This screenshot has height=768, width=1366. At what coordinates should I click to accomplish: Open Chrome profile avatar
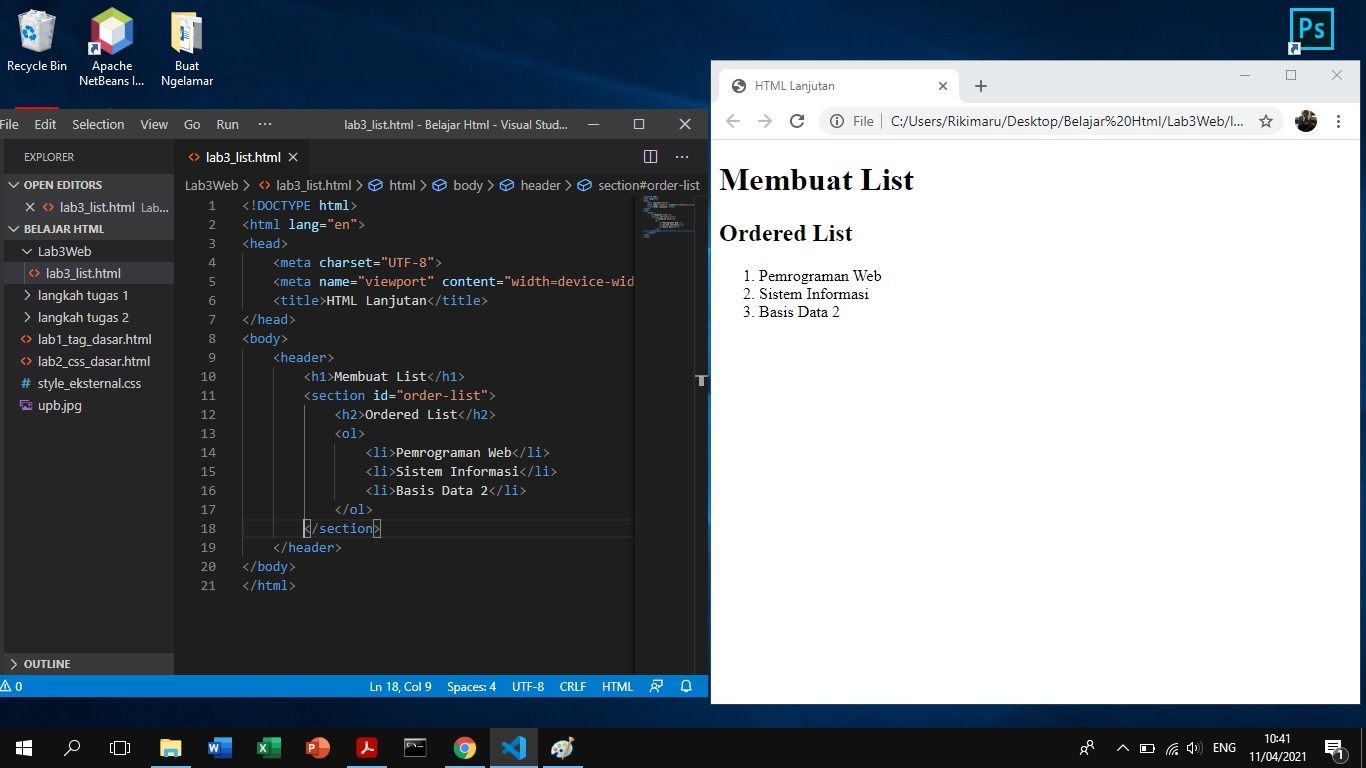pos(1306,121)
